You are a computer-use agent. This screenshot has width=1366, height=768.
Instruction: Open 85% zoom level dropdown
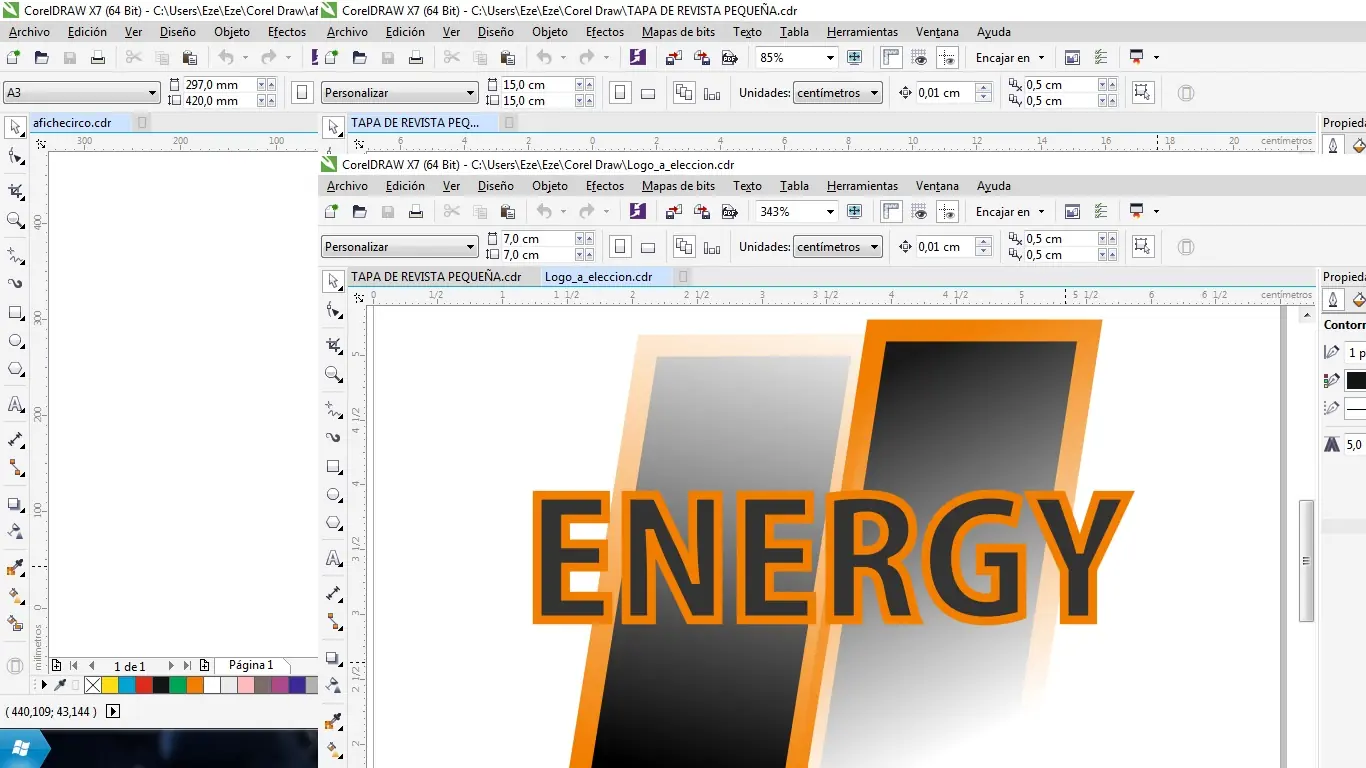[829, 58]
